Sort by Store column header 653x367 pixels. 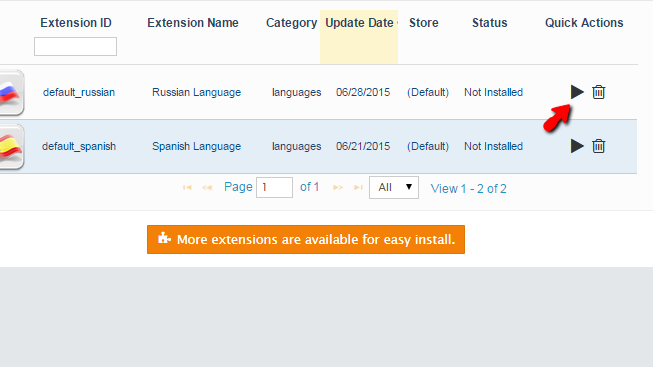[424, 22]
